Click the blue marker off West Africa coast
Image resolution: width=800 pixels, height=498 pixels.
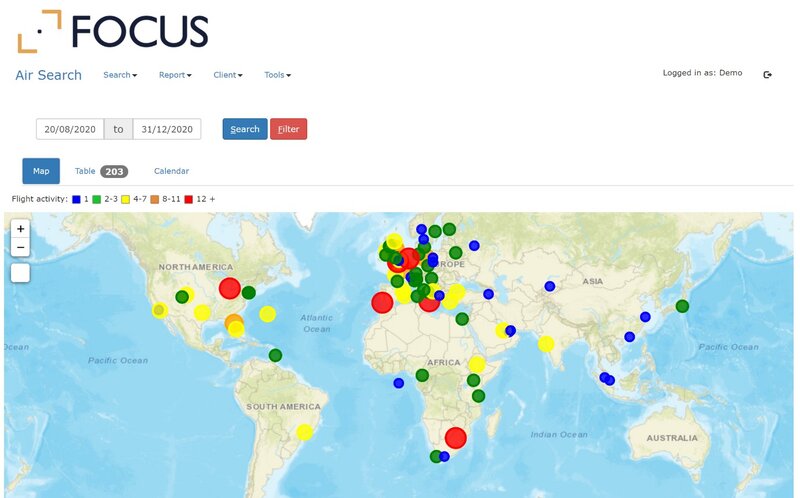click(x=398, y=383)
